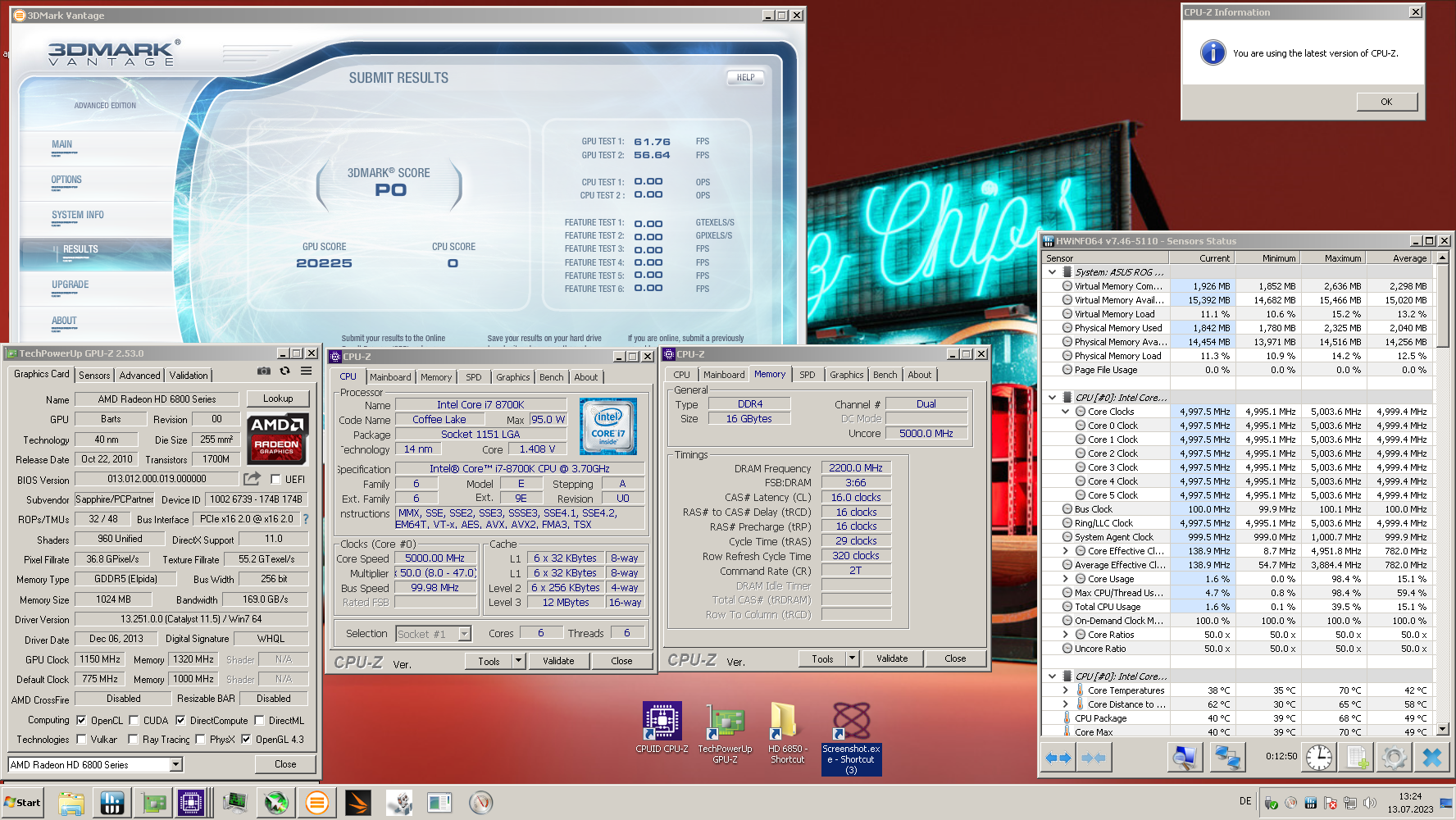Click HWiNFO network monitors icon
Image resolution: width=1456 pixels, height=820 pixels.
1227,758
